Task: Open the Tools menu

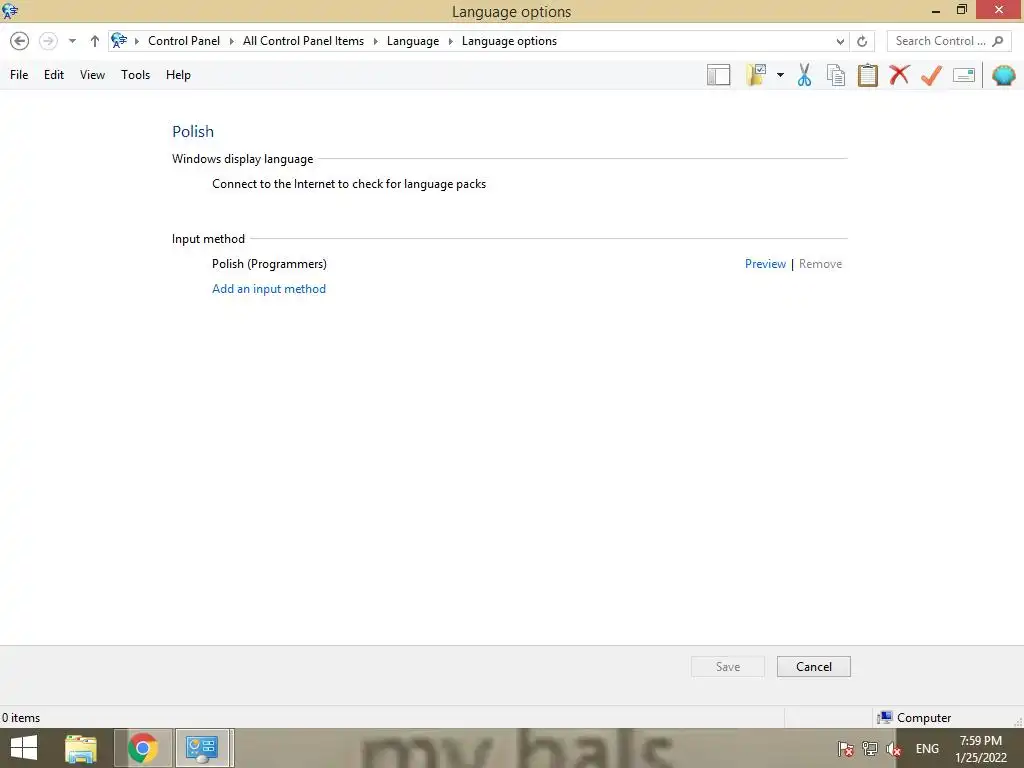Action: click(x=135, y=74)
